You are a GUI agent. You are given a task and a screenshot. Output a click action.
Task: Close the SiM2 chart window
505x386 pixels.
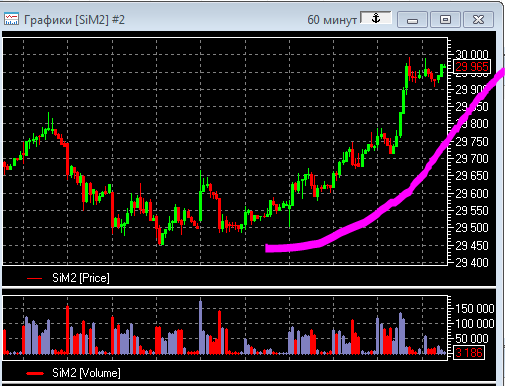[478, 20]
